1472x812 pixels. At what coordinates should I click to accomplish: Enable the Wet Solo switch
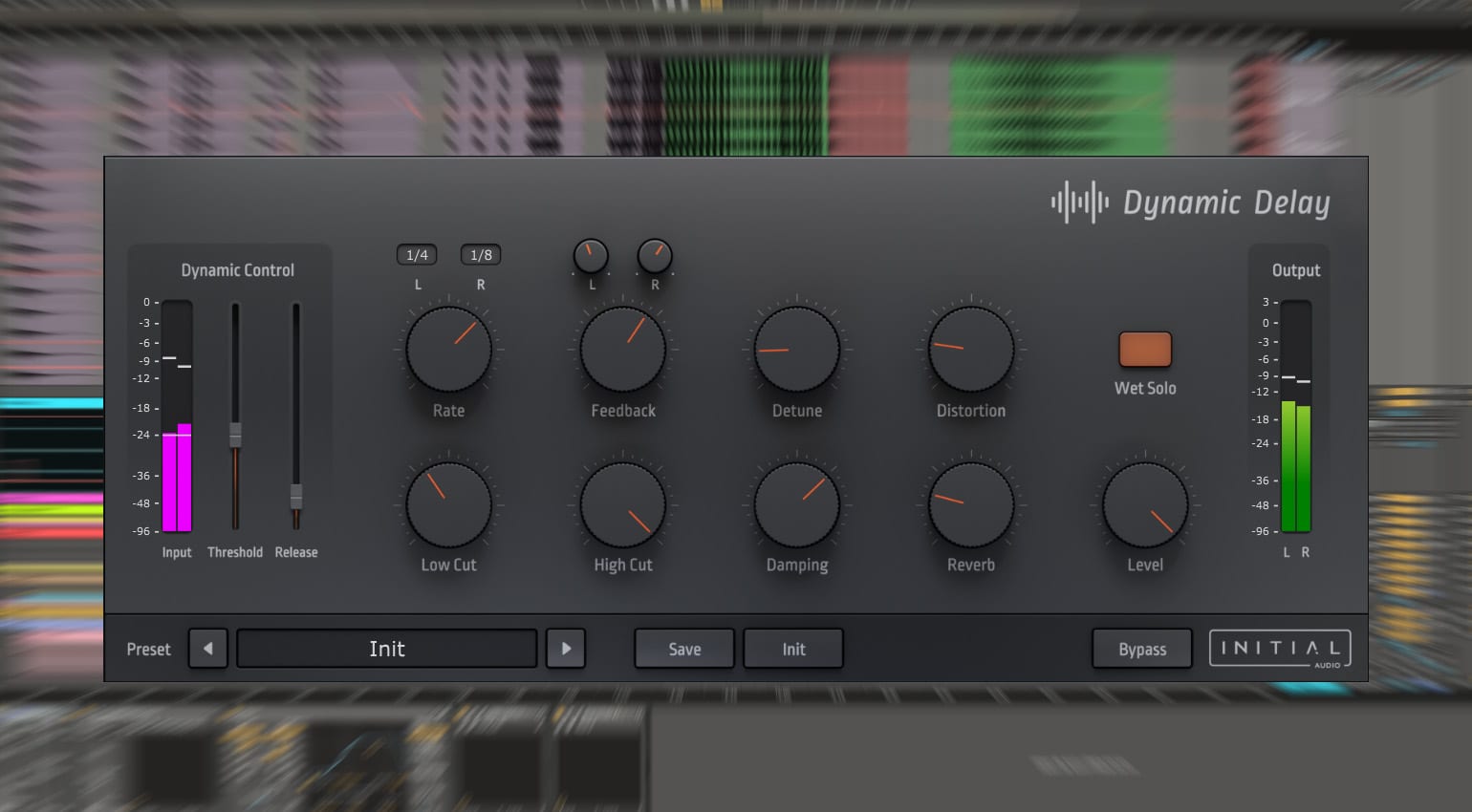click(x=1144, y=348)
